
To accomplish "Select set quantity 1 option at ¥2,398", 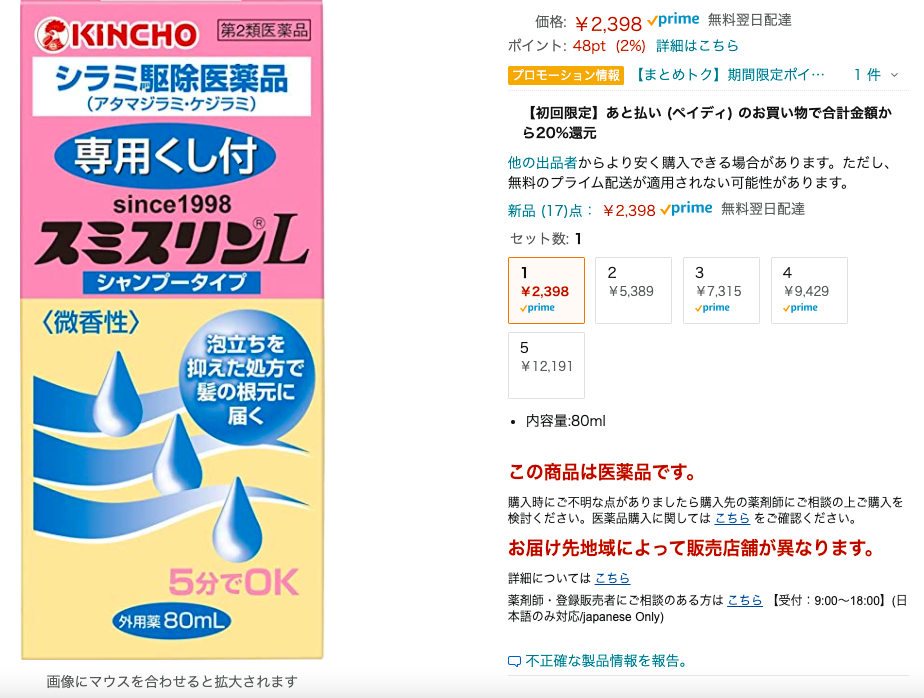I will [546, 290].
